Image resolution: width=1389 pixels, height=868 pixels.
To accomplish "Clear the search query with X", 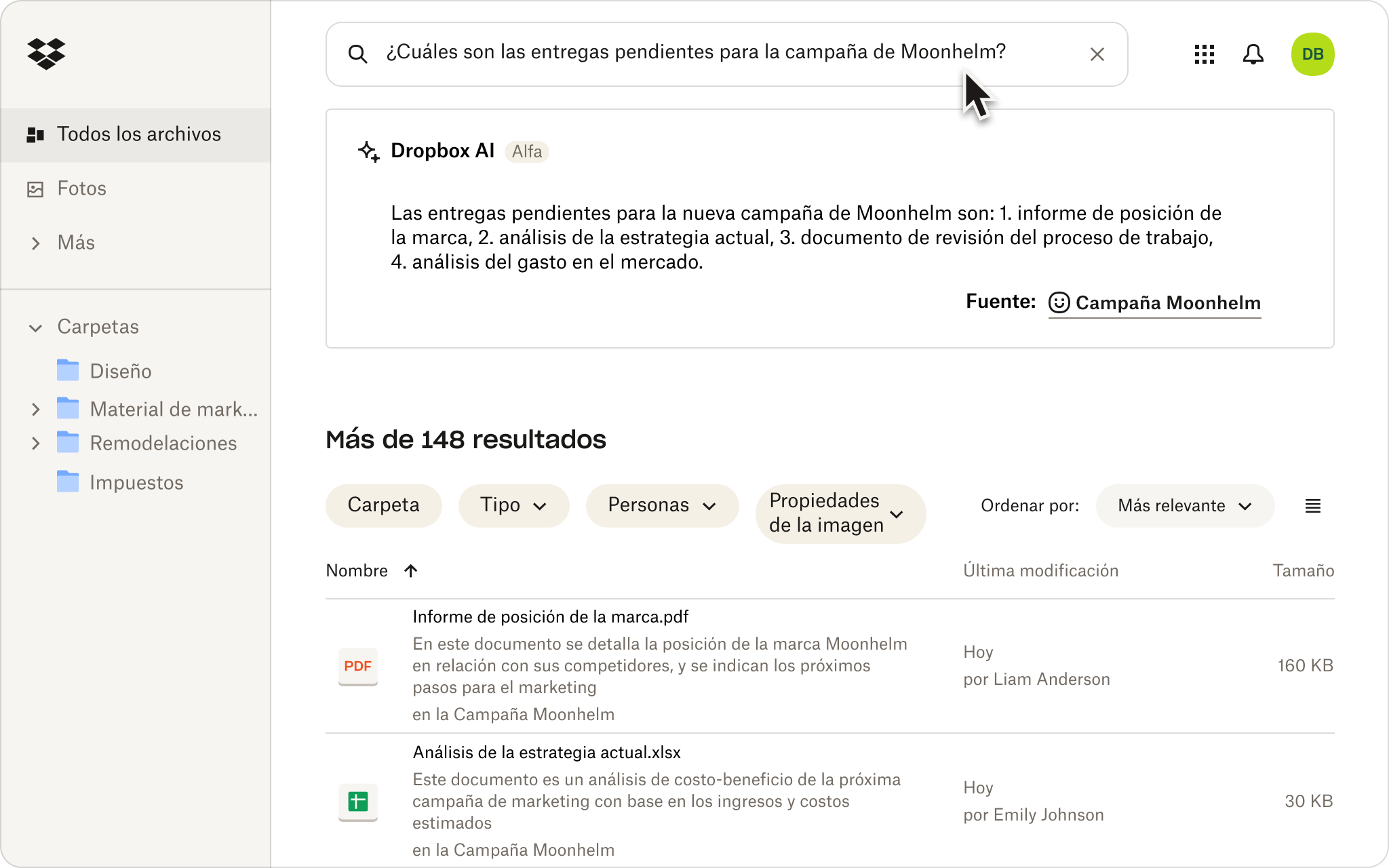I will point(1097,54).
